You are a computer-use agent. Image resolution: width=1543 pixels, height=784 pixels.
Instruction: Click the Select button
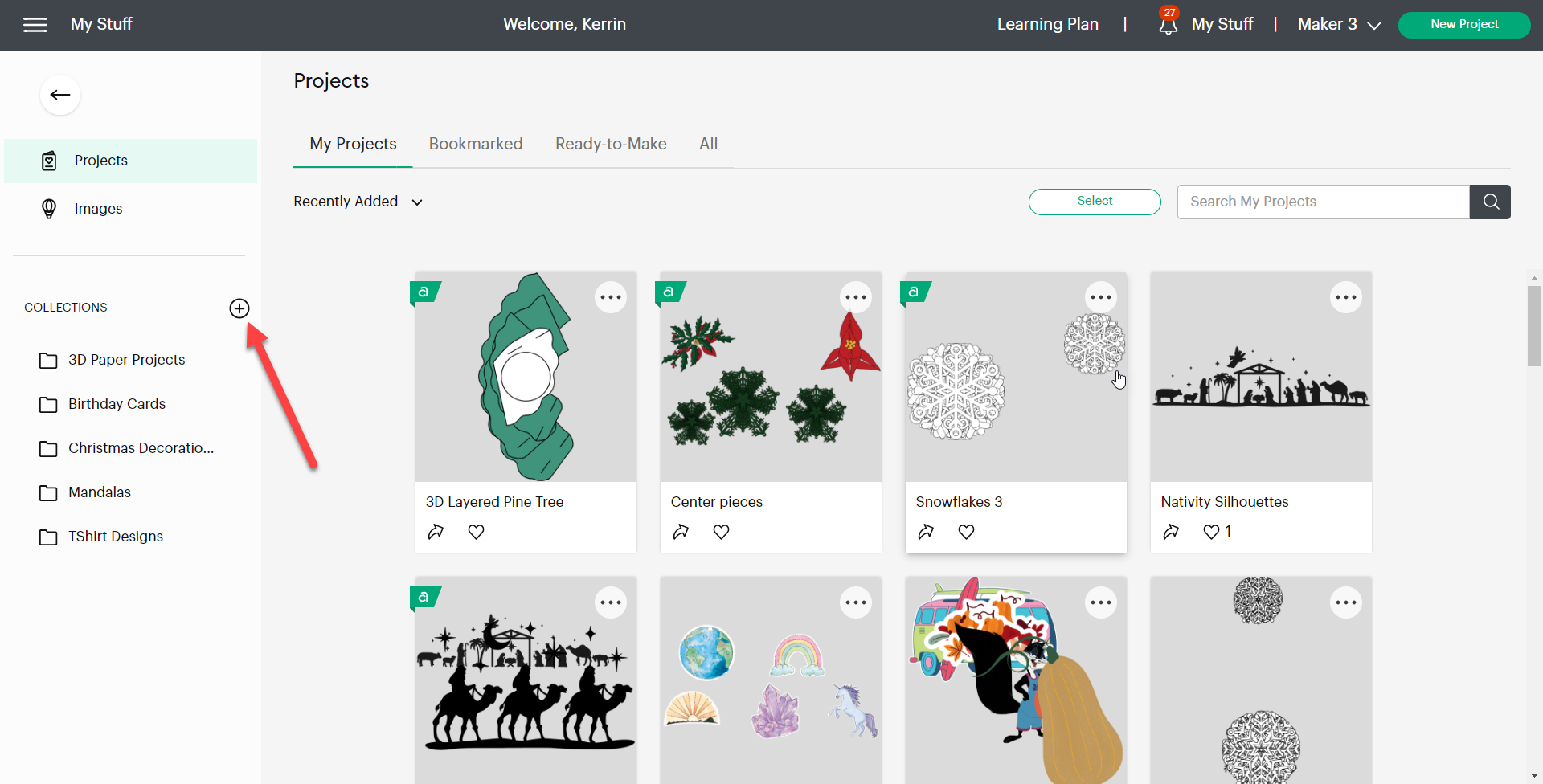coord(1095,202)
